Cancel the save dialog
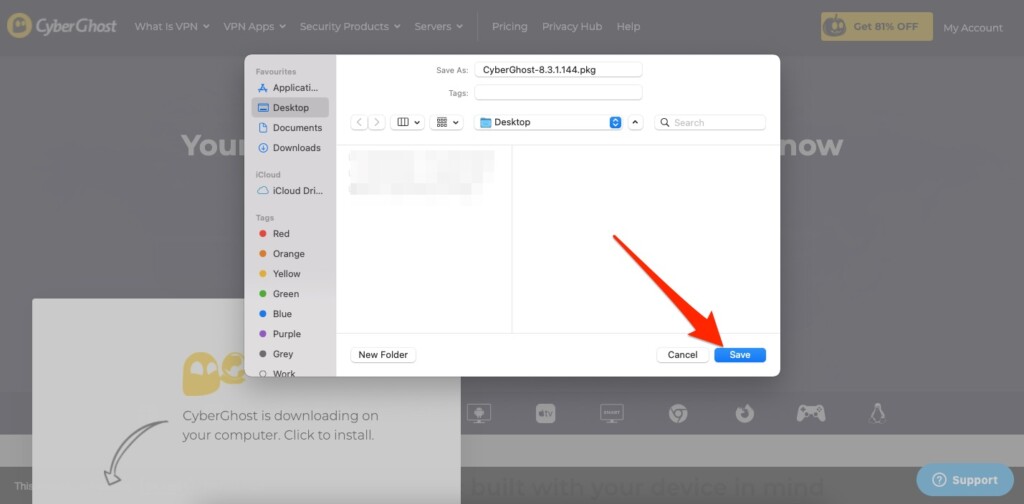This screenshot has height=504, width=1024. pyautogui.click(x=682, y=354)
